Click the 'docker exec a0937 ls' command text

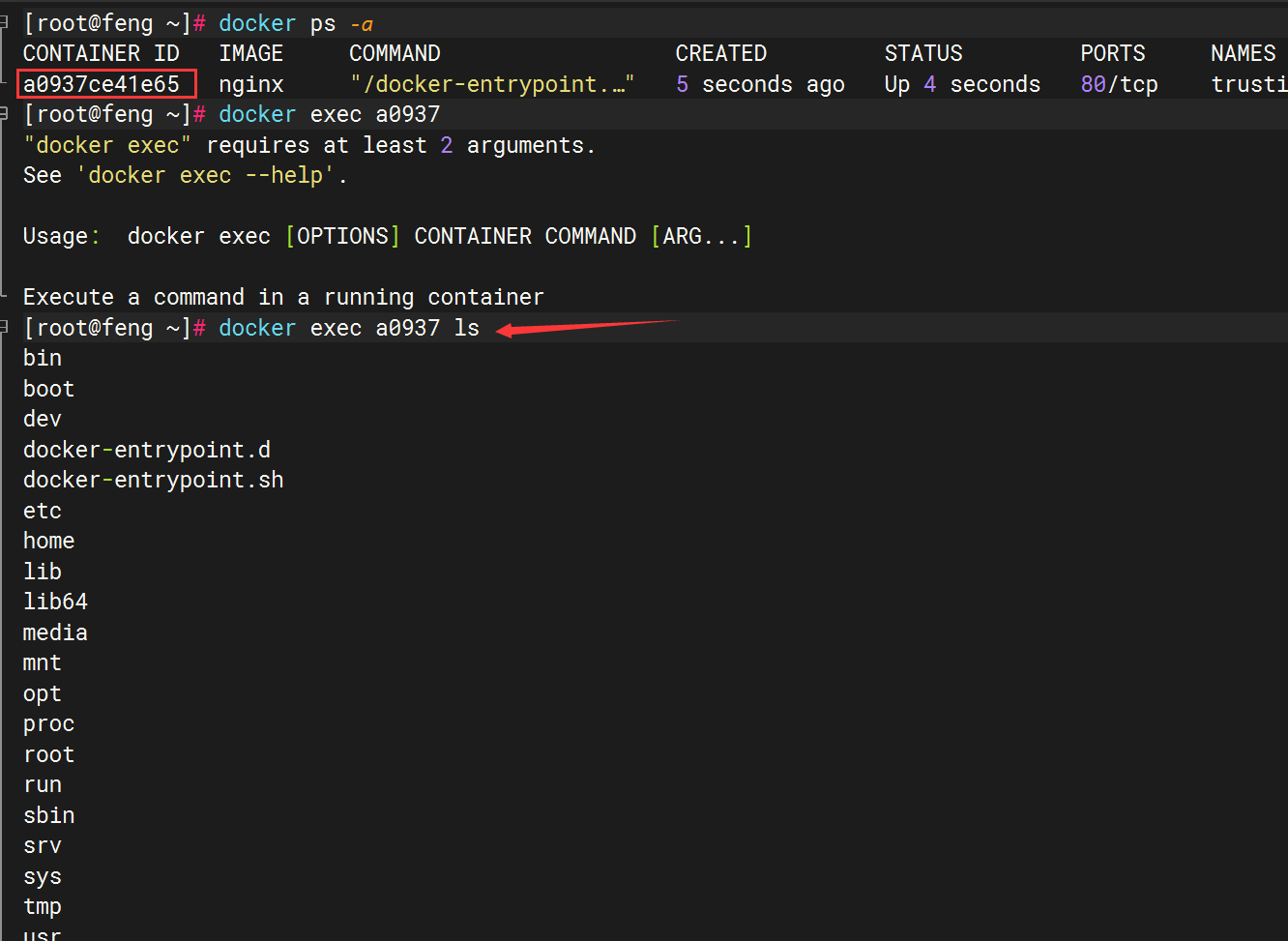349,328
